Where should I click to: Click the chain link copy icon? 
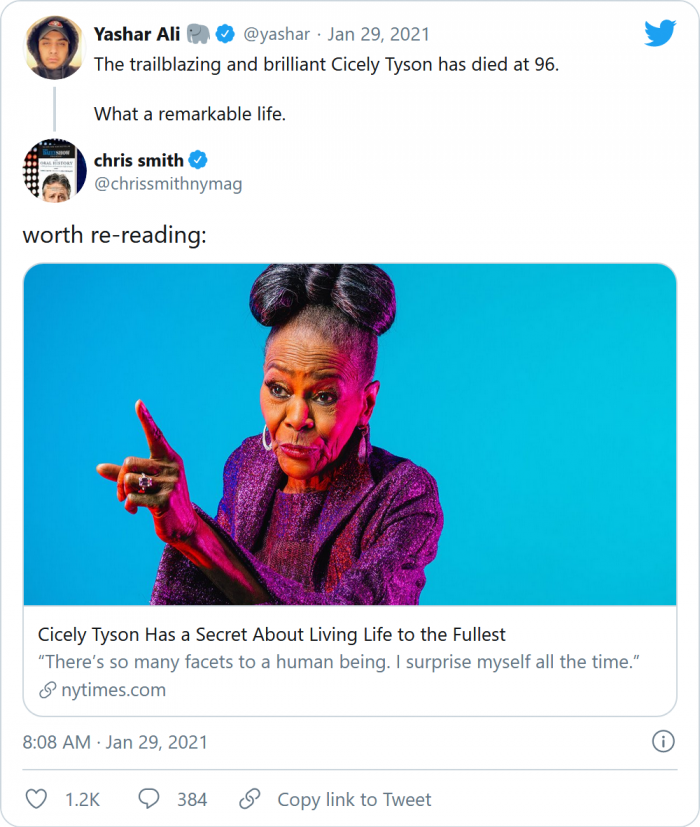point(250,799)
